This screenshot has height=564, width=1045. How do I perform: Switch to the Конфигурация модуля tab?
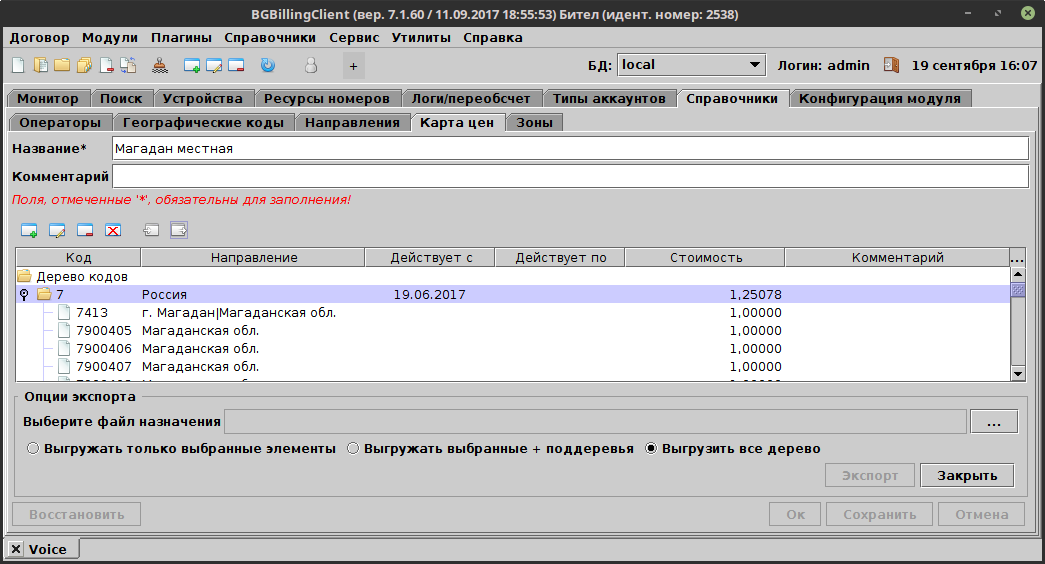880,99
